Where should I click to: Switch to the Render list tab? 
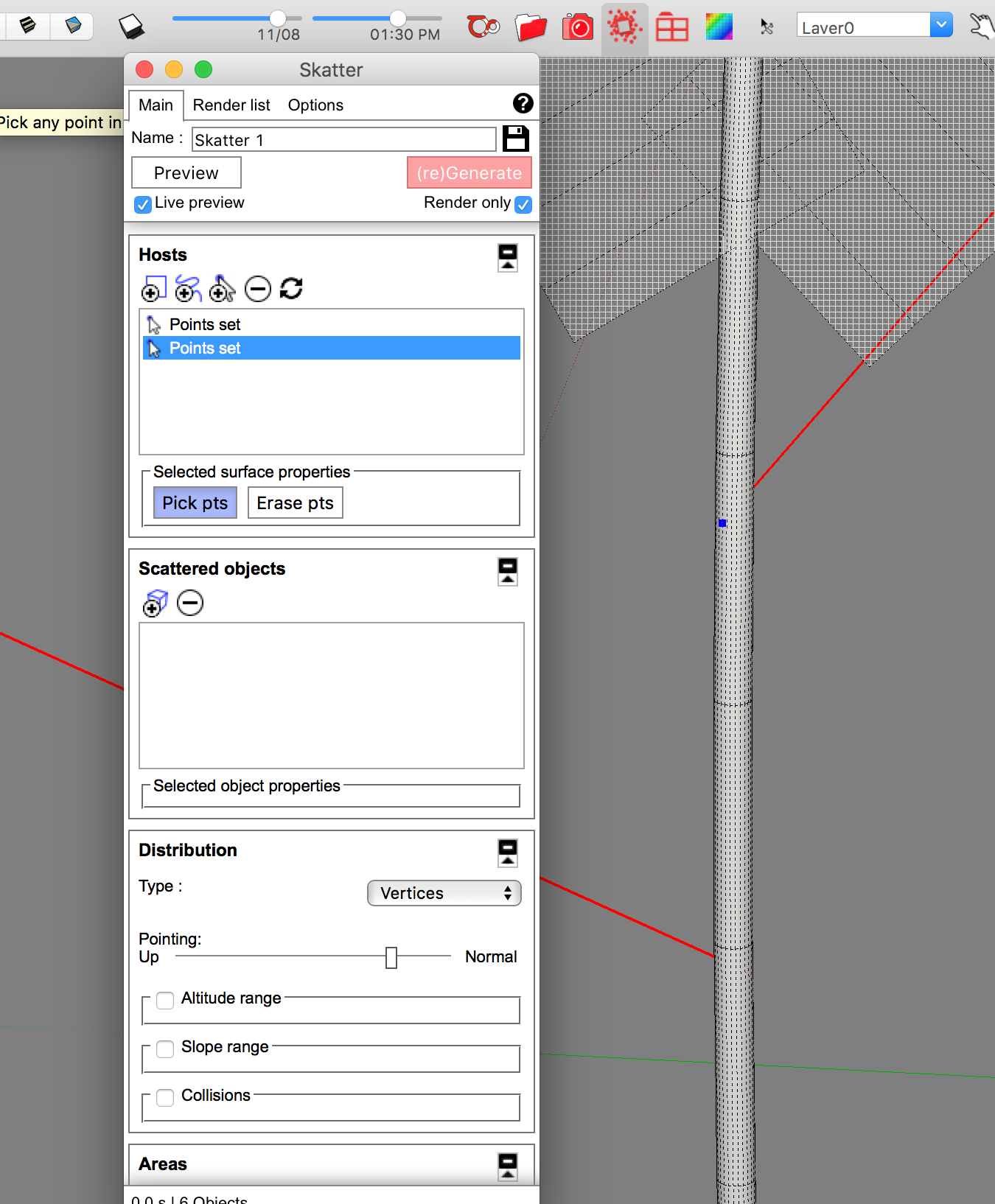point(231,105)
